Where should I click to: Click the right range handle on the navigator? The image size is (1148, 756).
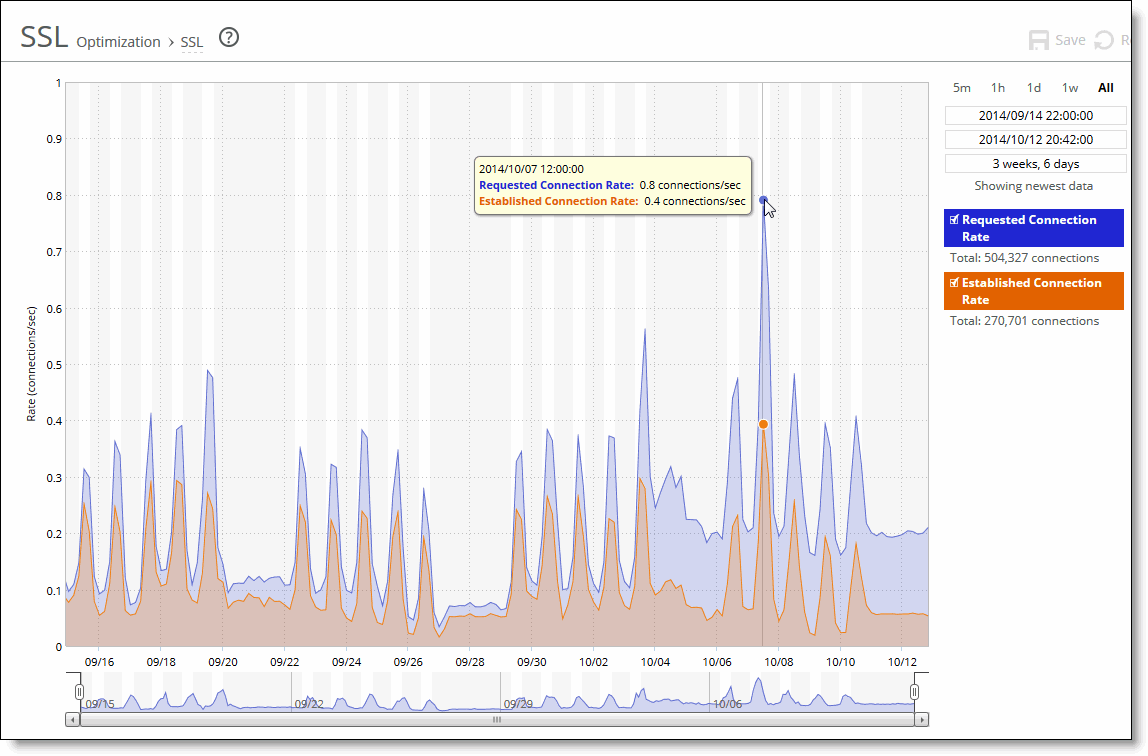pos(914,692)
